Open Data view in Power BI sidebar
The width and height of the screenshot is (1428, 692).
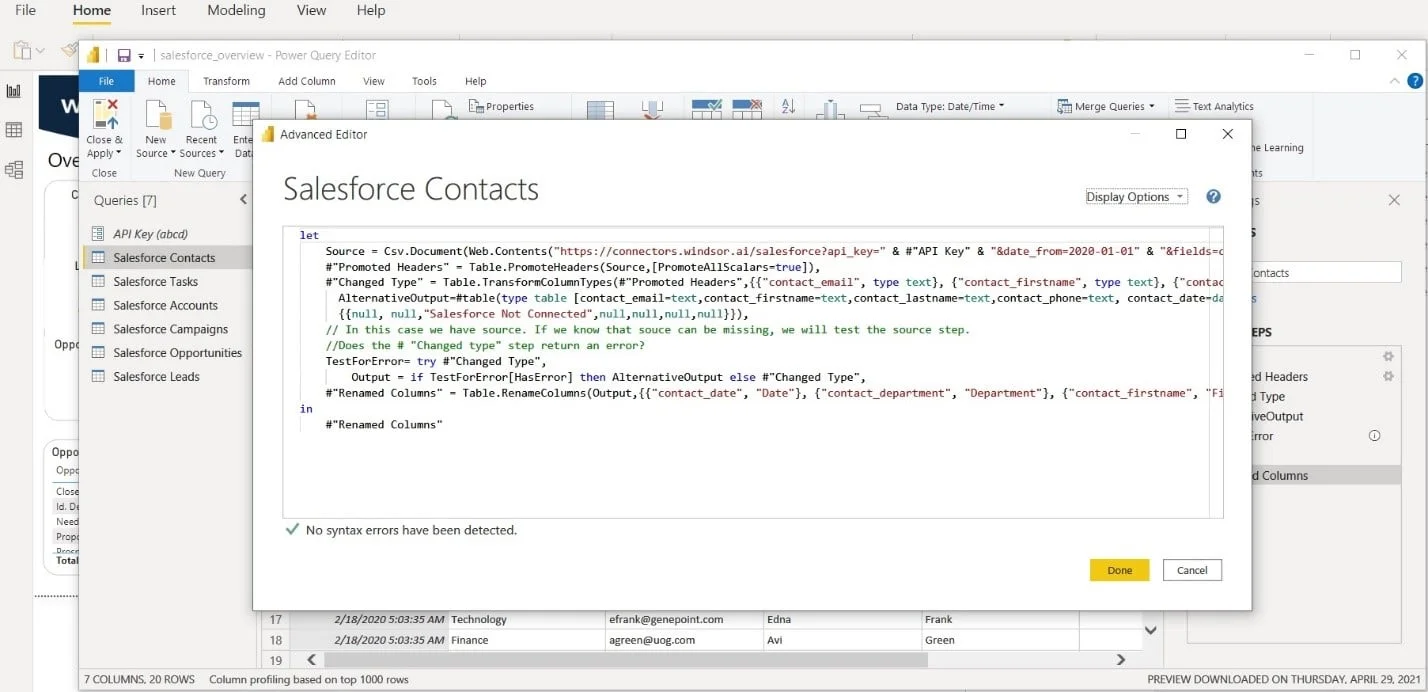pyautogui.click(x=14, y=130)
